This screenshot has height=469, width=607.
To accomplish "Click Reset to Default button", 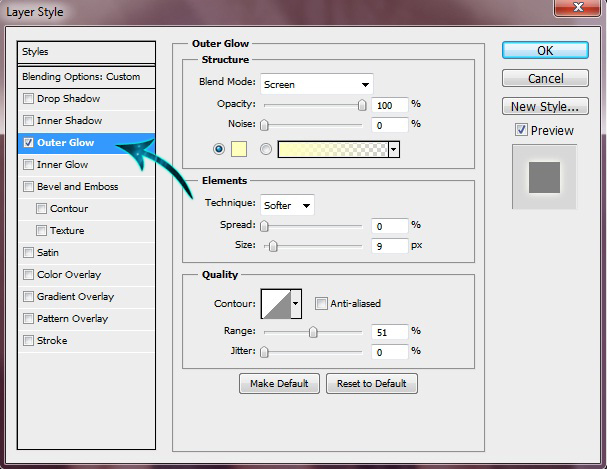I will point(372,383).
